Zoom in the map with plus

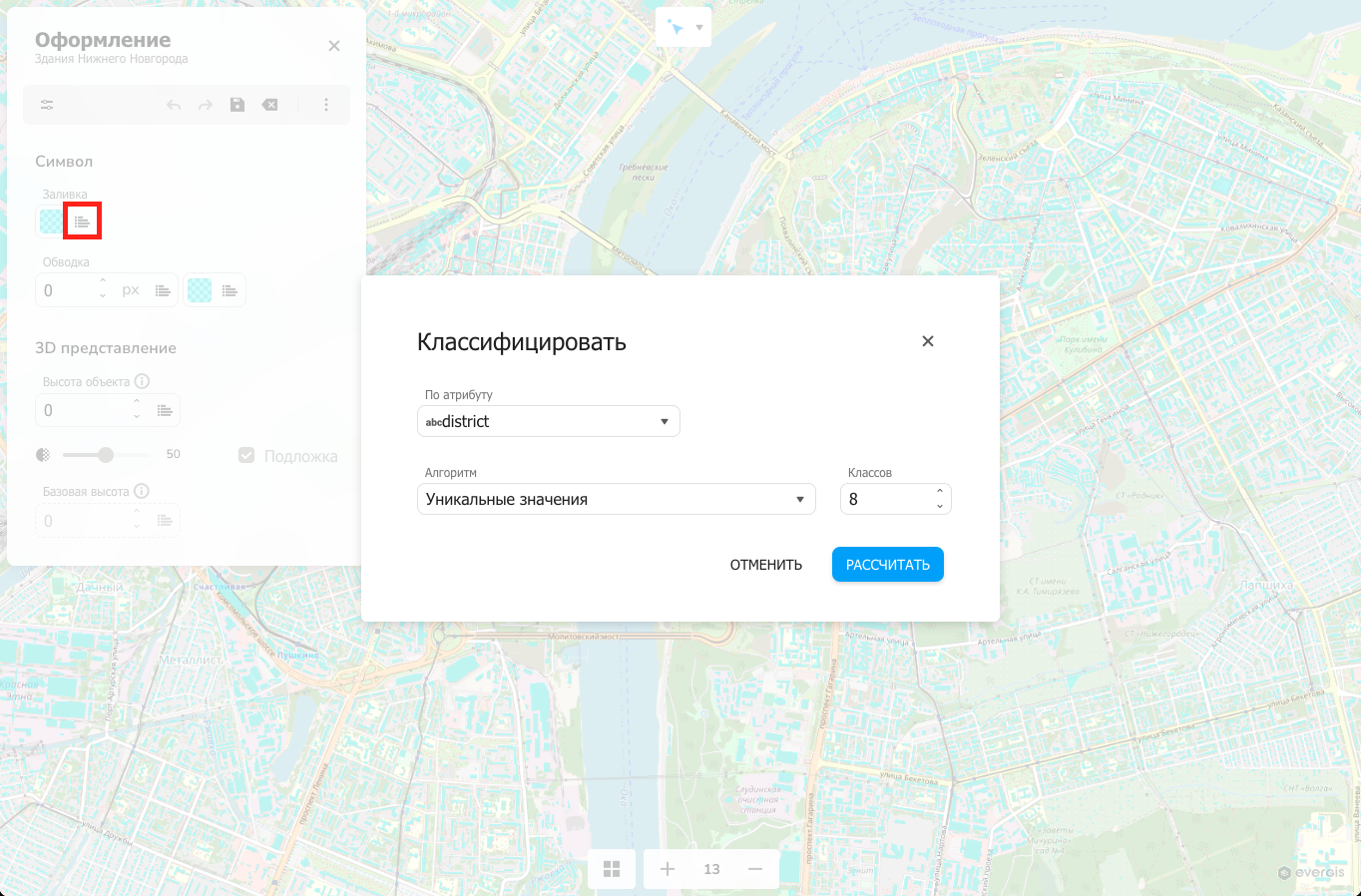(x=668, y=869)
